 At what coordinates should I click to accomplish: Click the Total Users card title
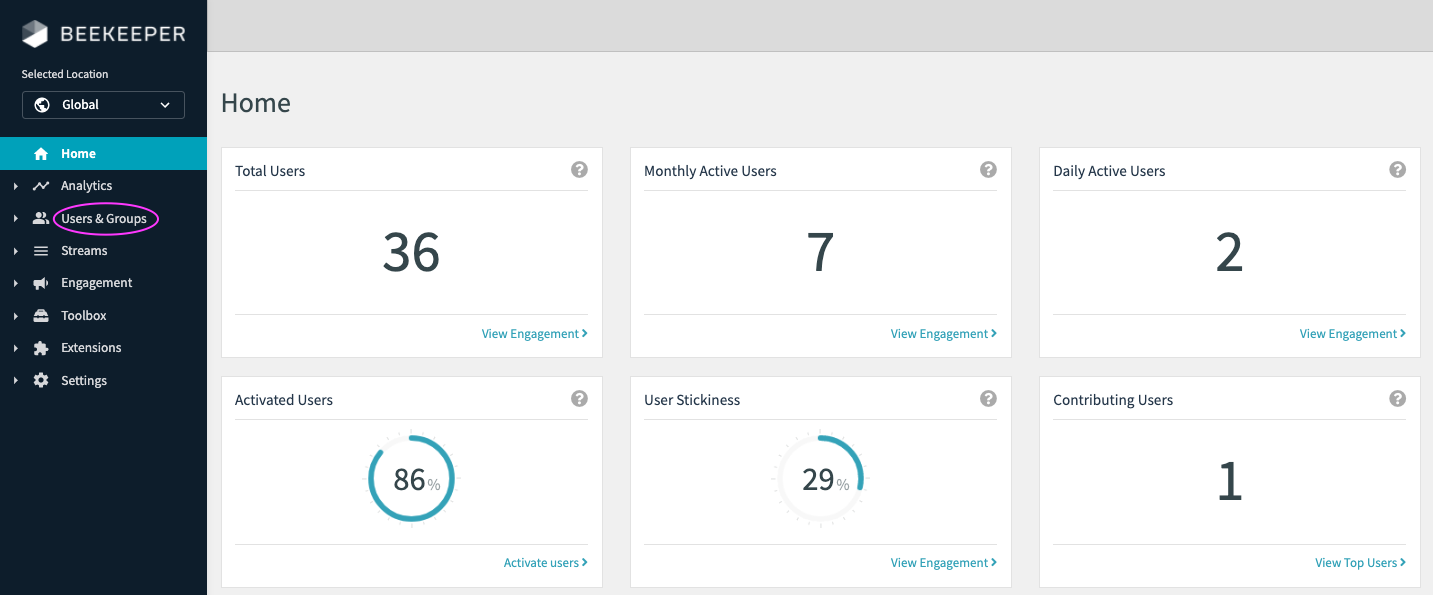270,171
